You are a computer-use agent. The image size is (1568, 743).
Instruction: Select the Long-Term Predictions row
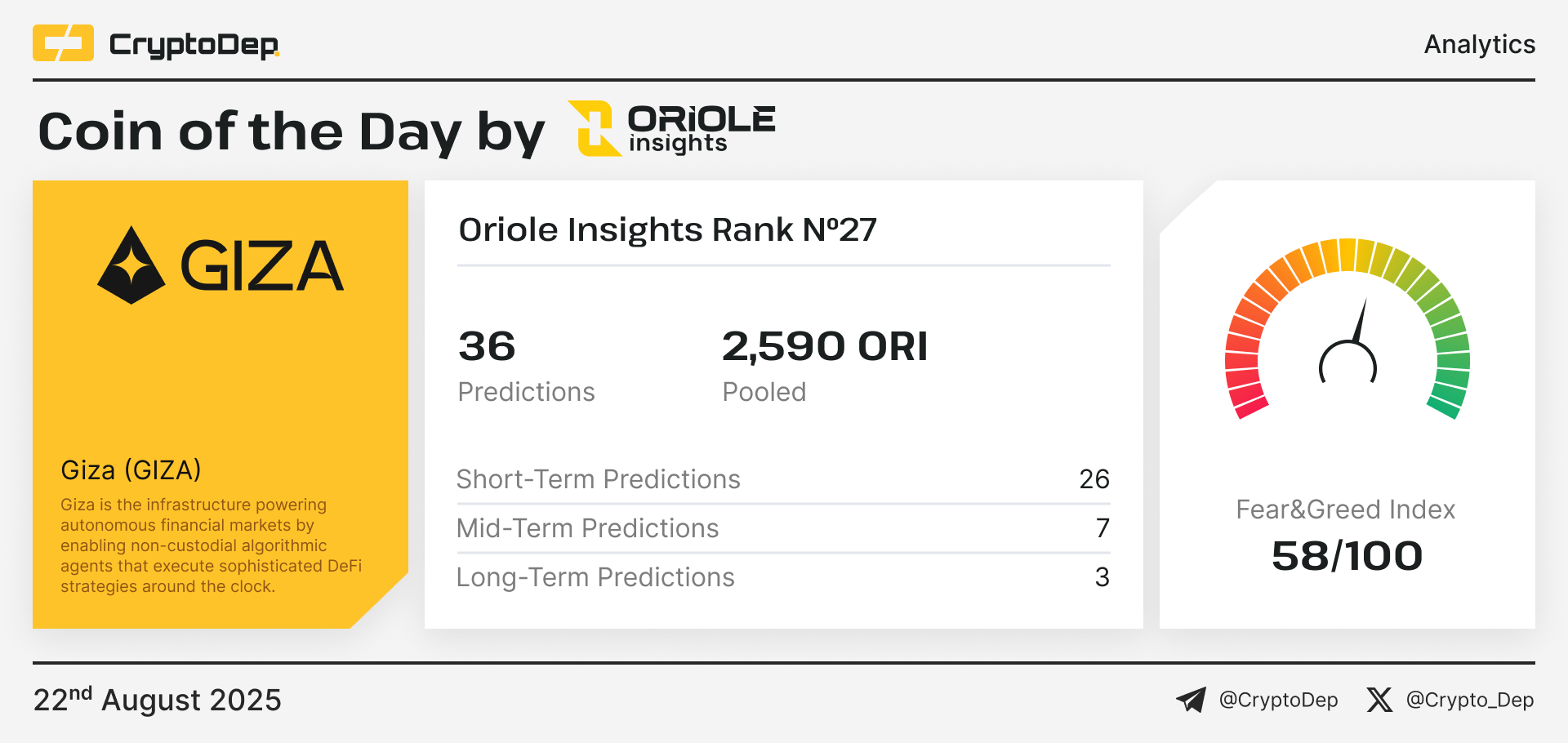pyautogui.click(x=783, y=577)
